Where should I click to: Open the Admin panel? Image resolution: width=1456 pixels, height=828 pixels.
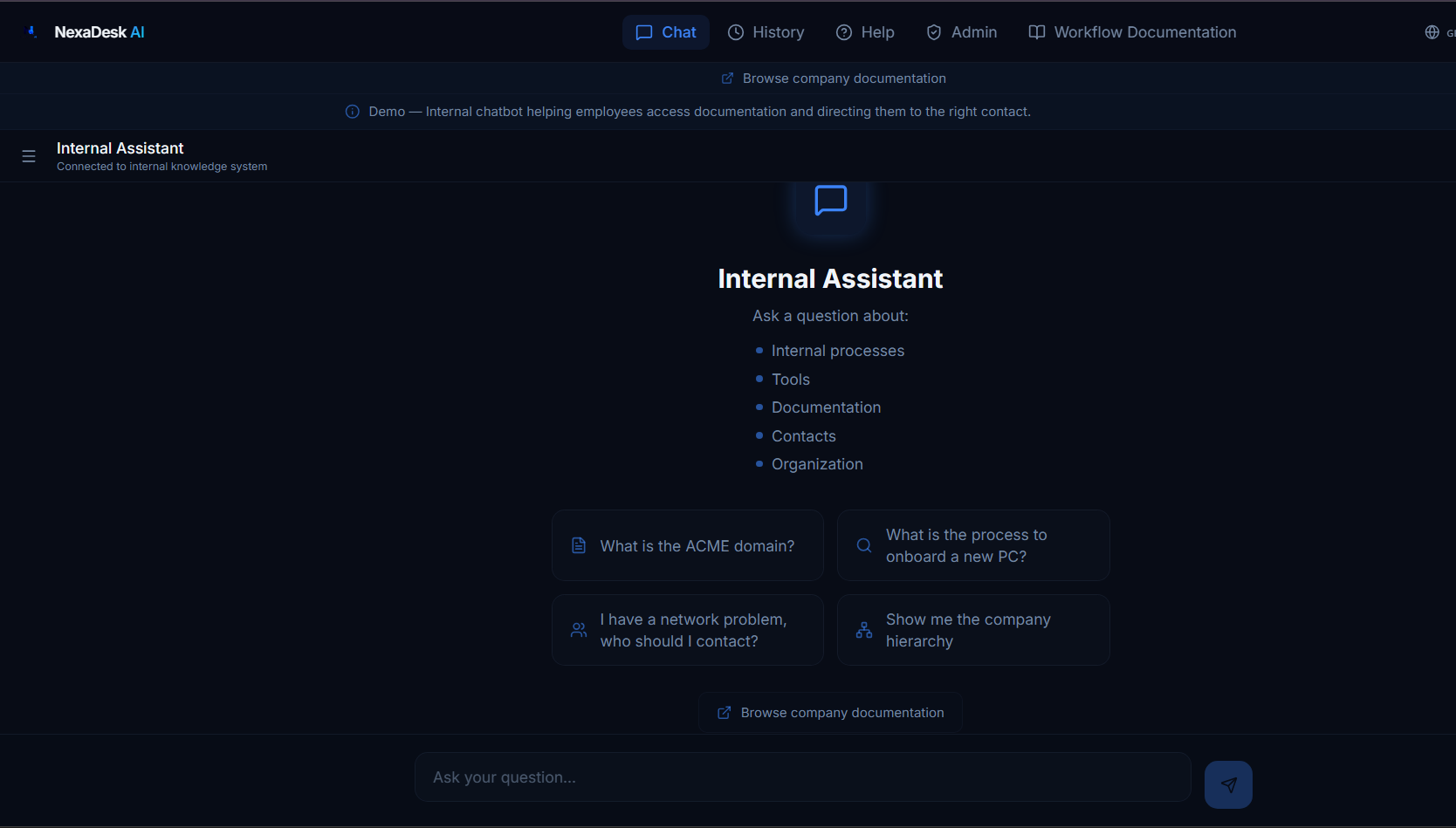pos(961,32)
